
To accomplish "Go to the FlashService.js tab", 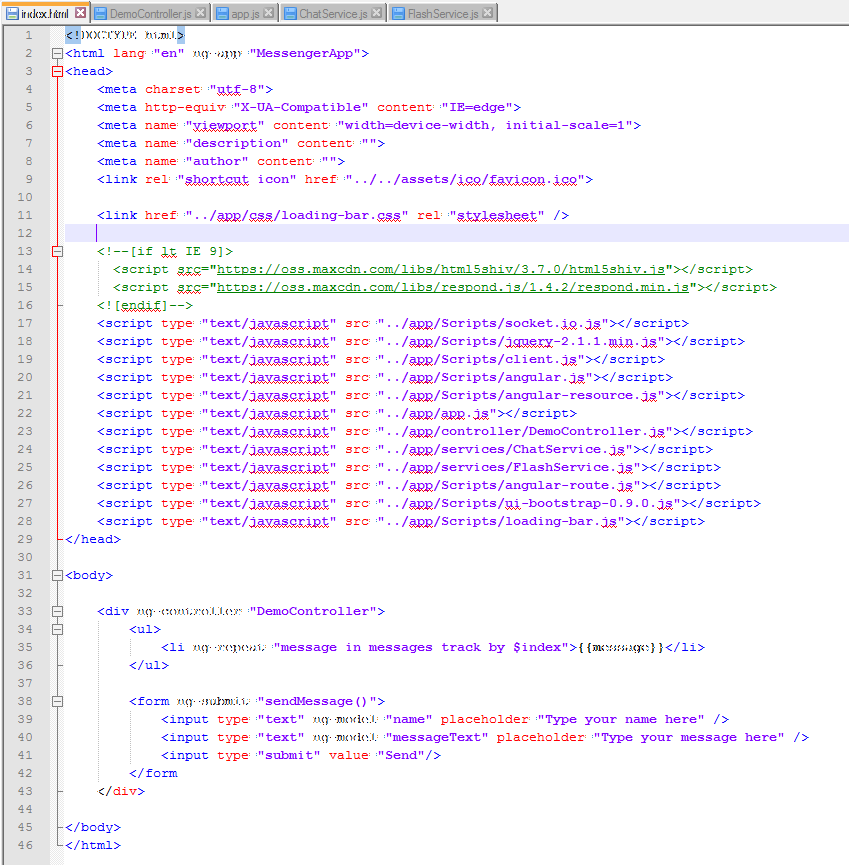I will pyautogui.click(x=443, y=13).
